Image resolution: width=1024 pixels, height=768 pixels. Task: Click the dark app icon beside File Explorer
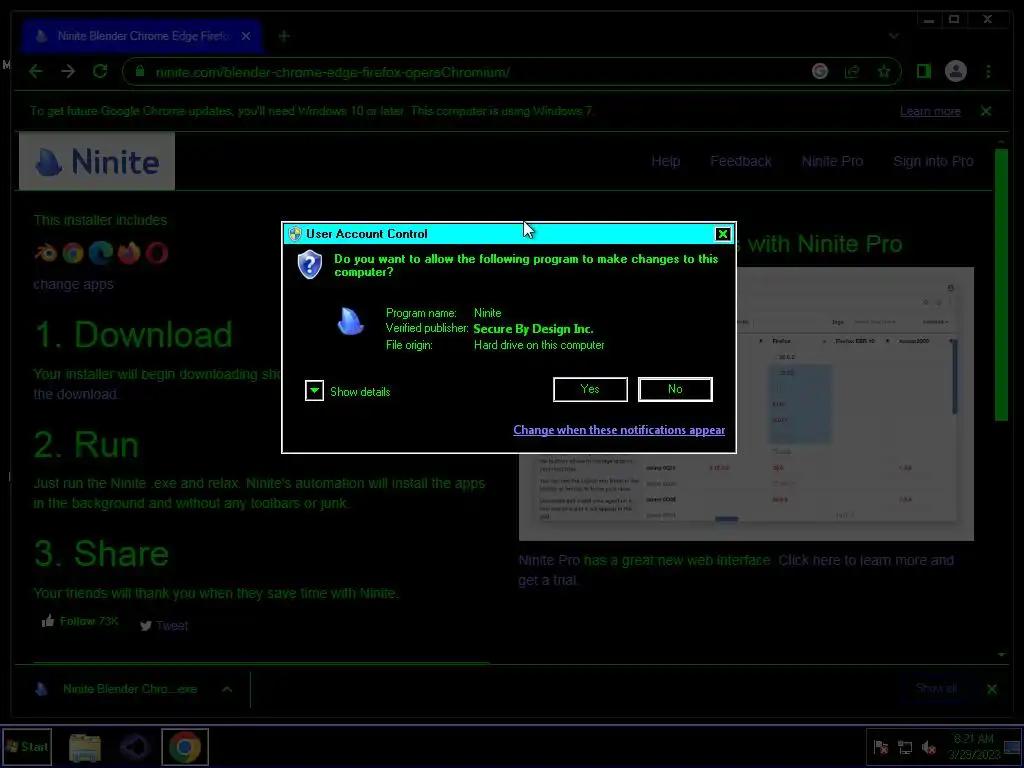pos(135,747)
